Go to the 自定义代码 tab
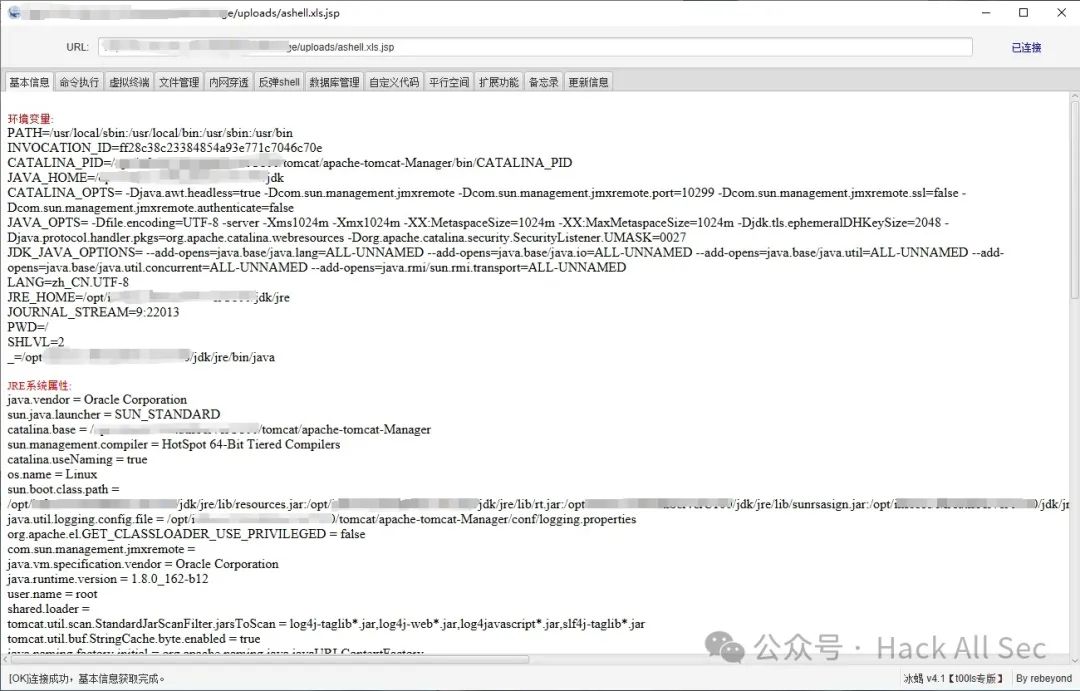The height and width of the screenshot is (691, 1080). tap(394, 82)
